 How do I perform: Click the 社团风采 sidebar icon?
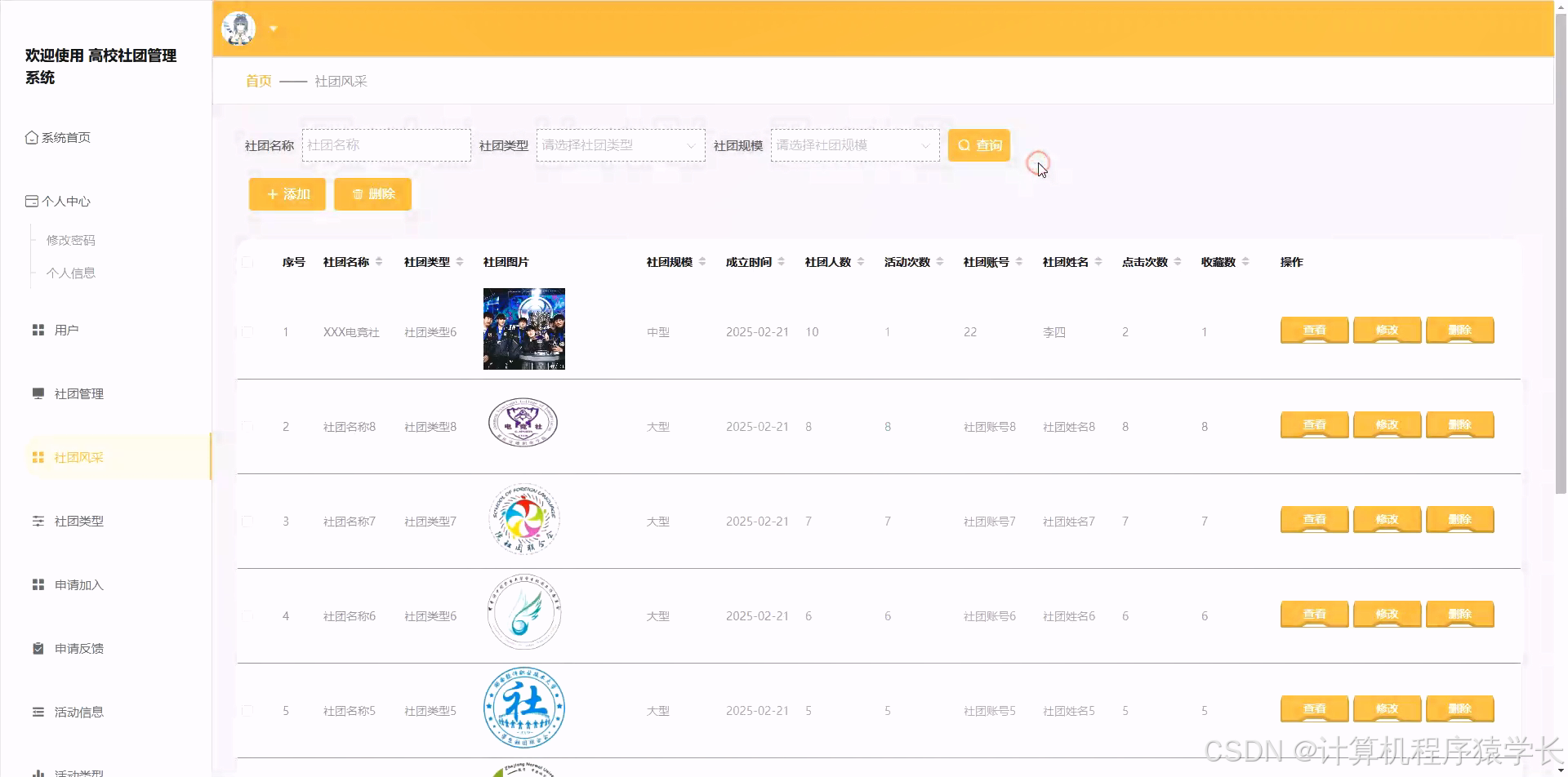38,457
